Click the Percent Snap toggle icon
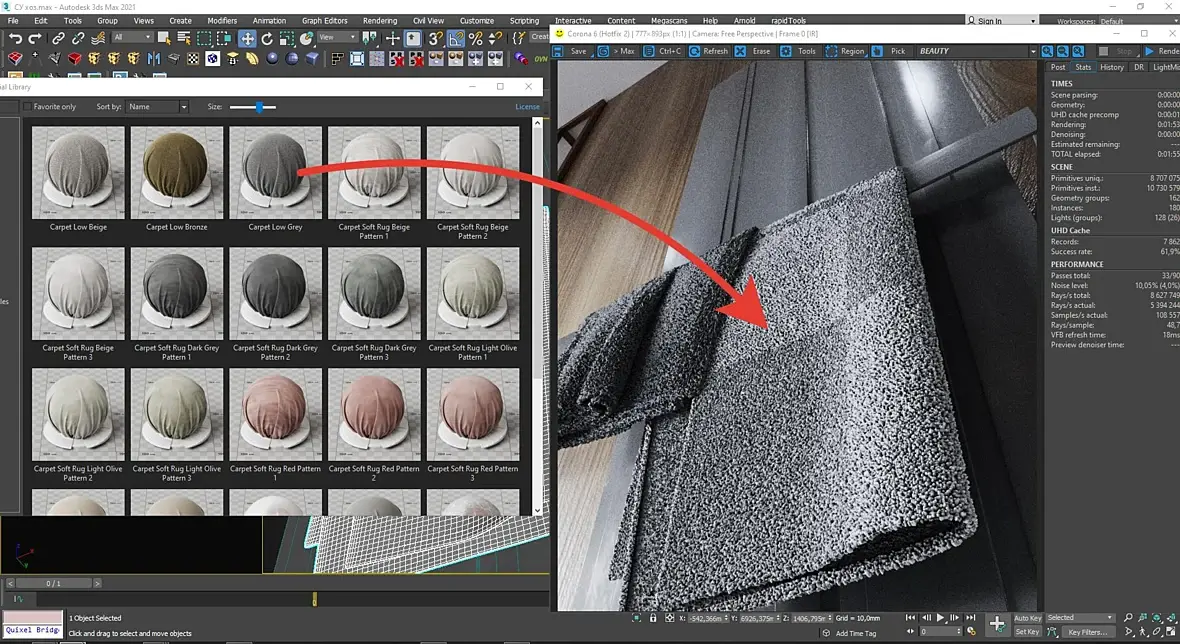 click(x=475, y=39)
